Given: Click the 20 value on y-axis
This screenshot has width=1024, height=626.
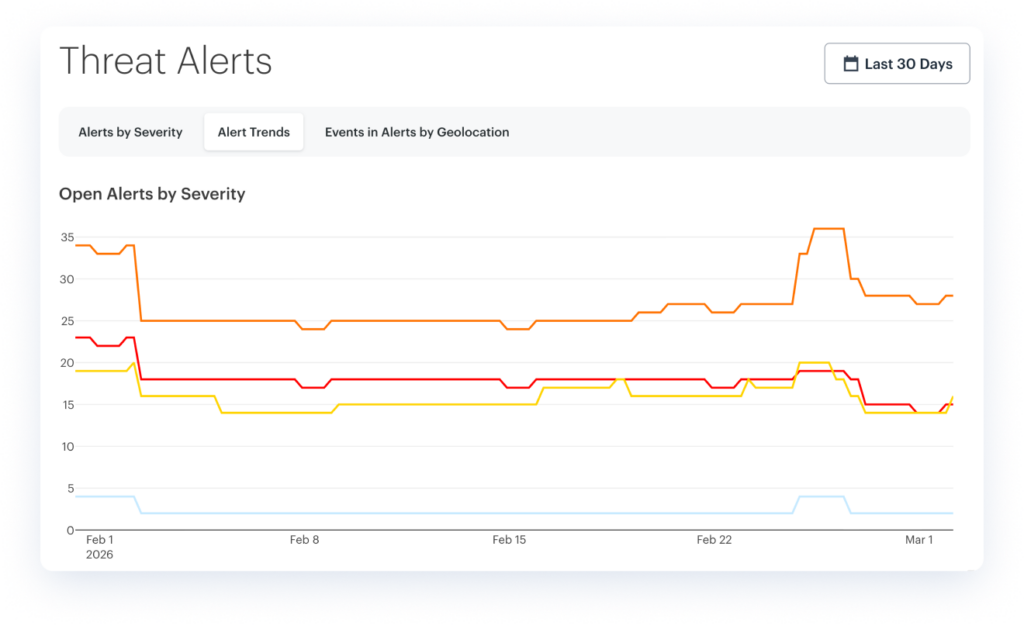Looking at the screenshot, I should [67, 363].
